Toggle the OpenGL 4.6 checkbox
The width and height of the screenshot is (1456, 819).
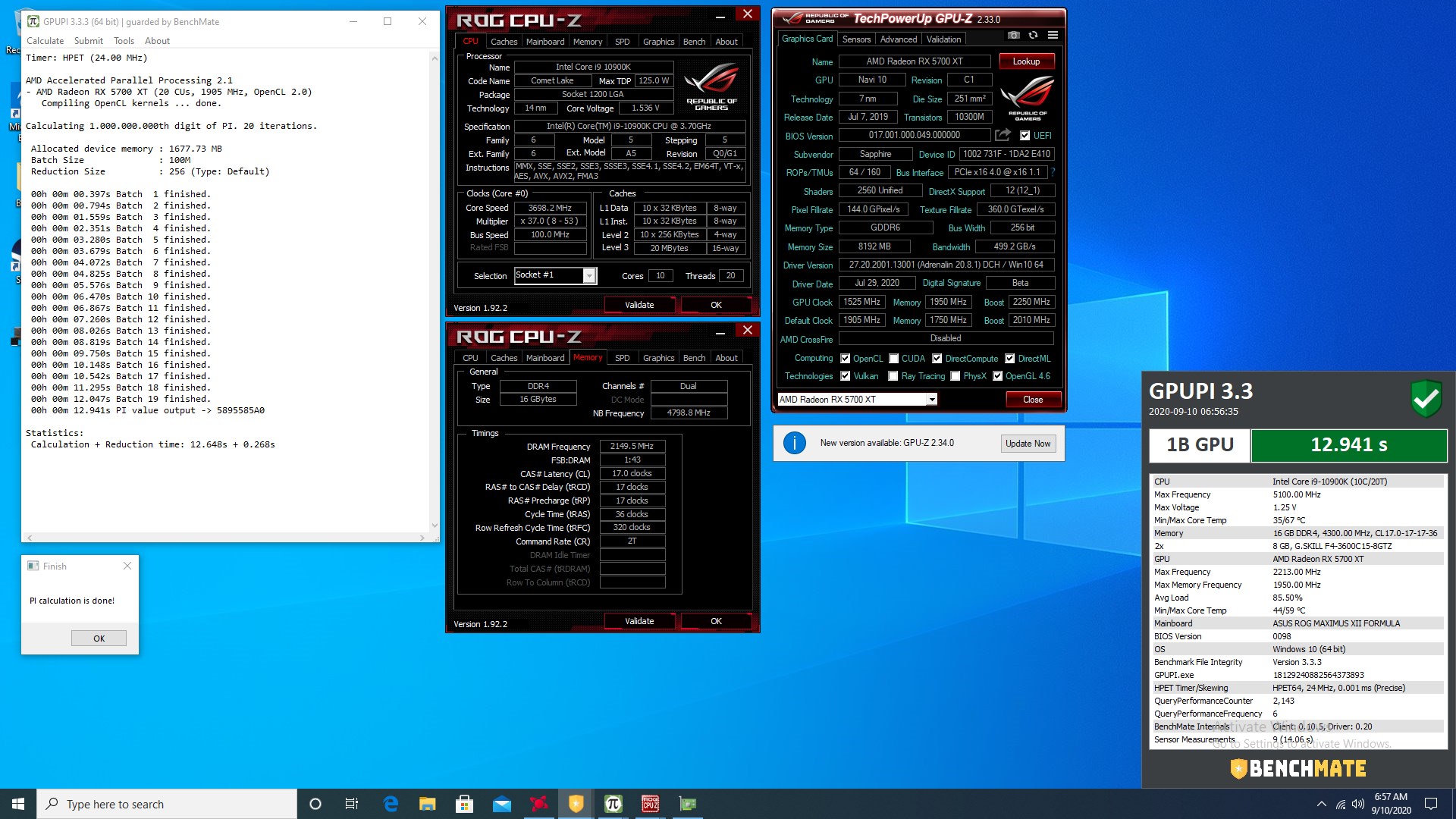(997, 376)
